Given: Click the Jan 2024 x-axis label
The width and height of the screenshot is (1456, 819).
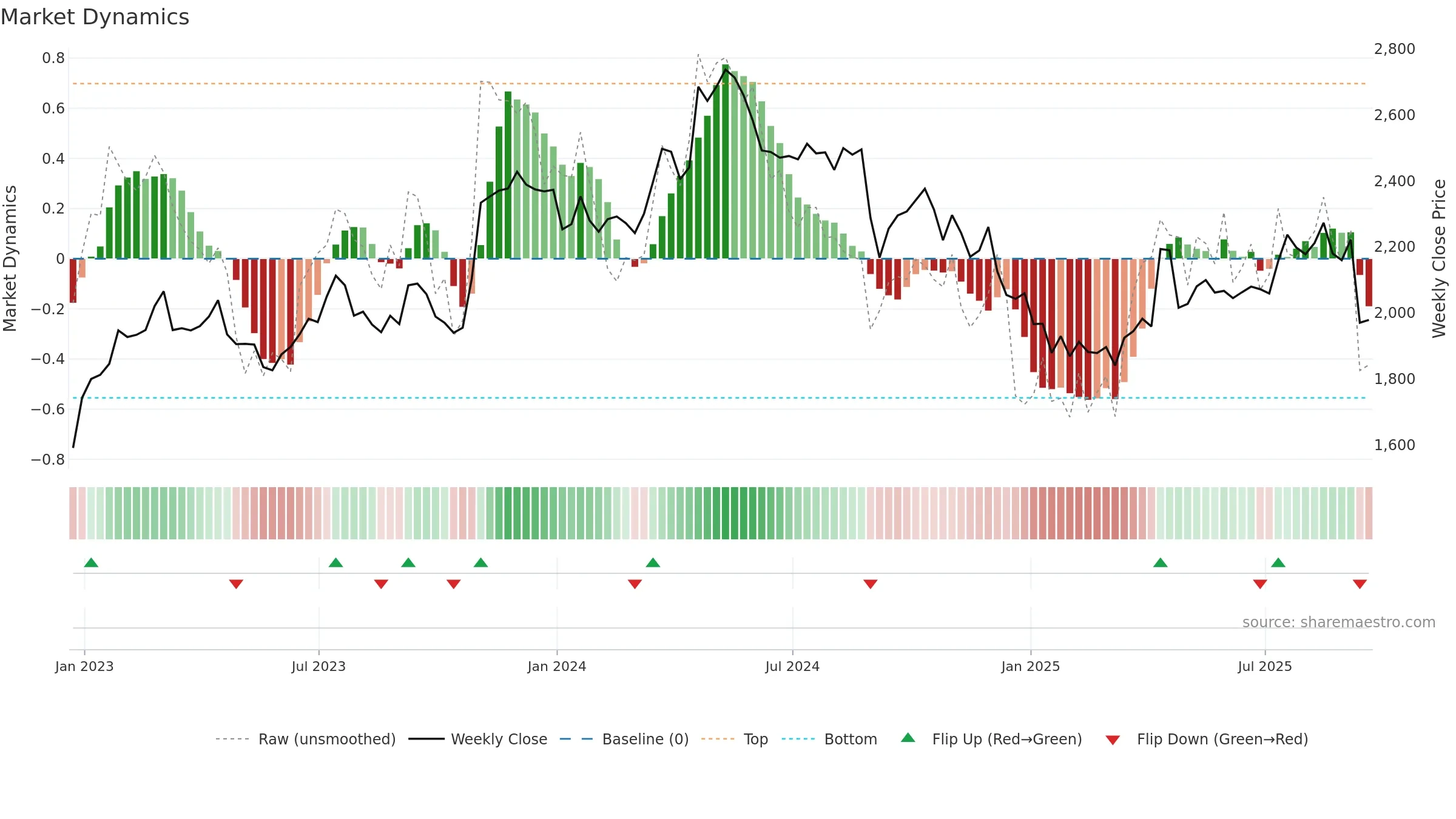Looking at the screenshot, I should [x=557, y=666].
